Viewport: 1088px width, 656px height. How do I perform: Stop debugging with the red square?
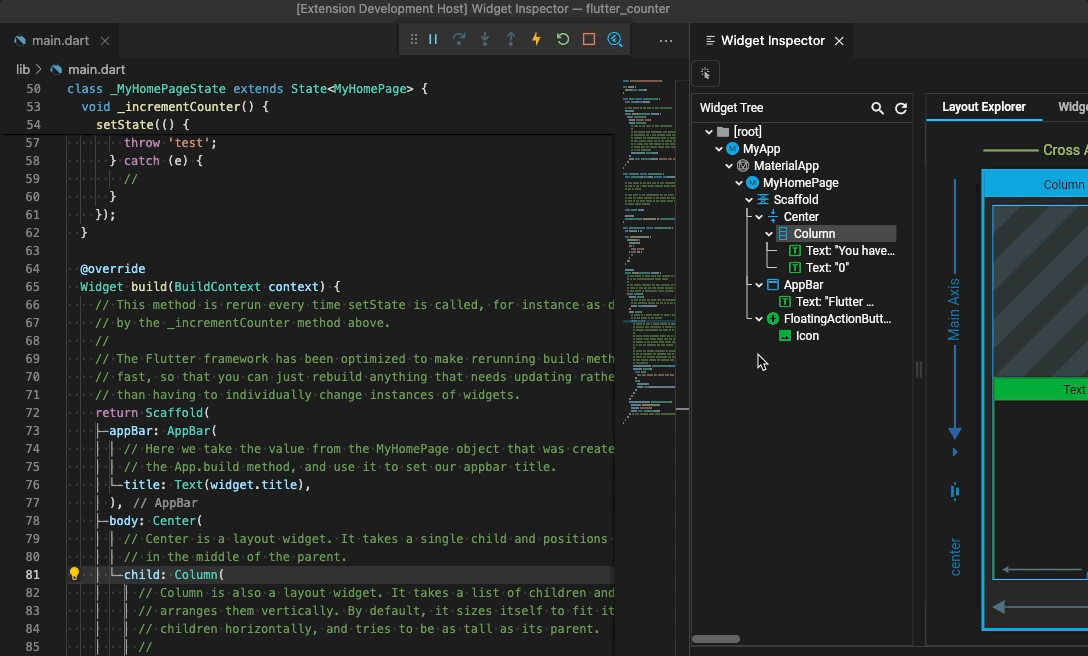(589, 40)
